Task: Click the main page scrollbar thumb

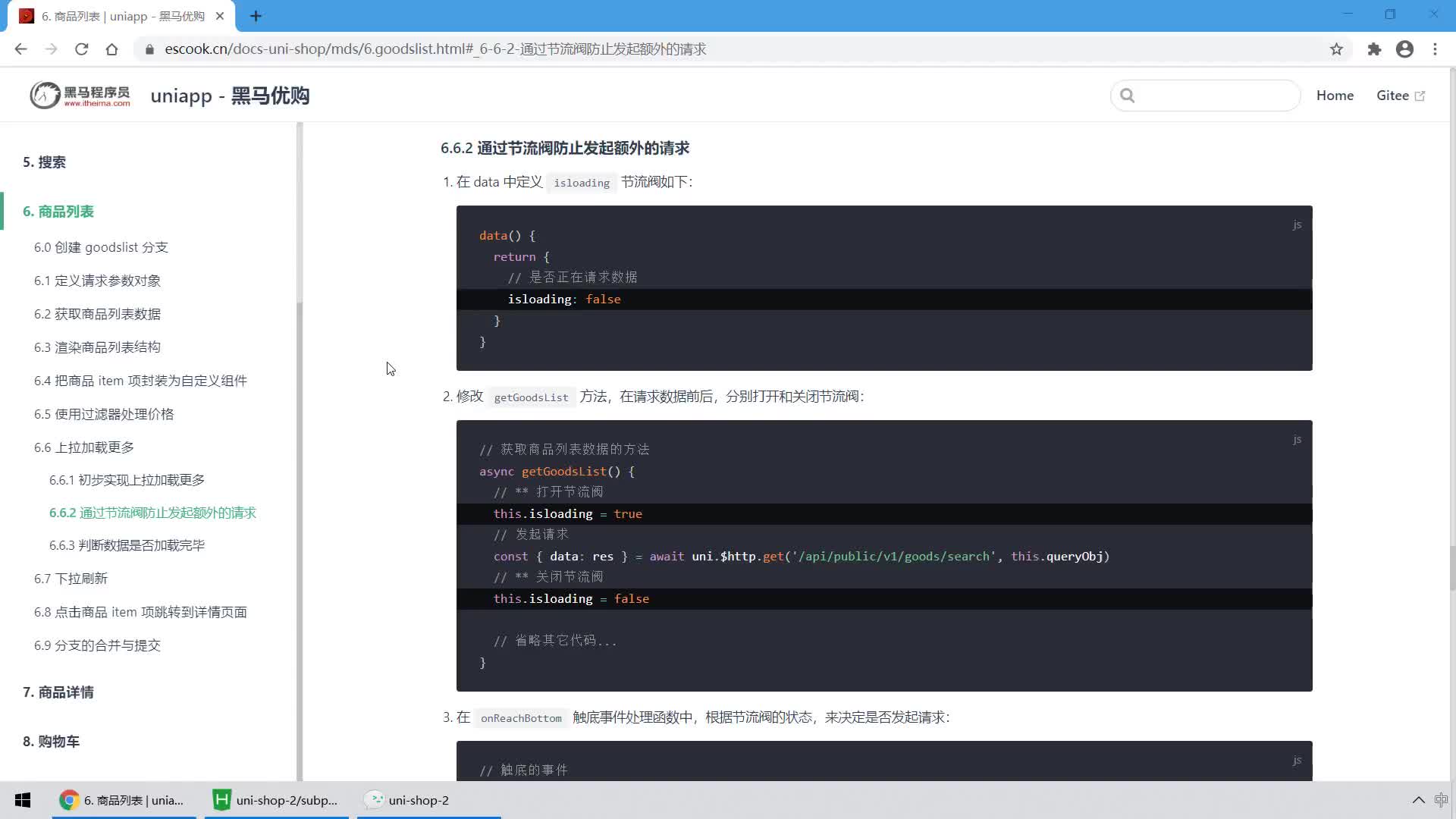Action: coord(1452,568)
